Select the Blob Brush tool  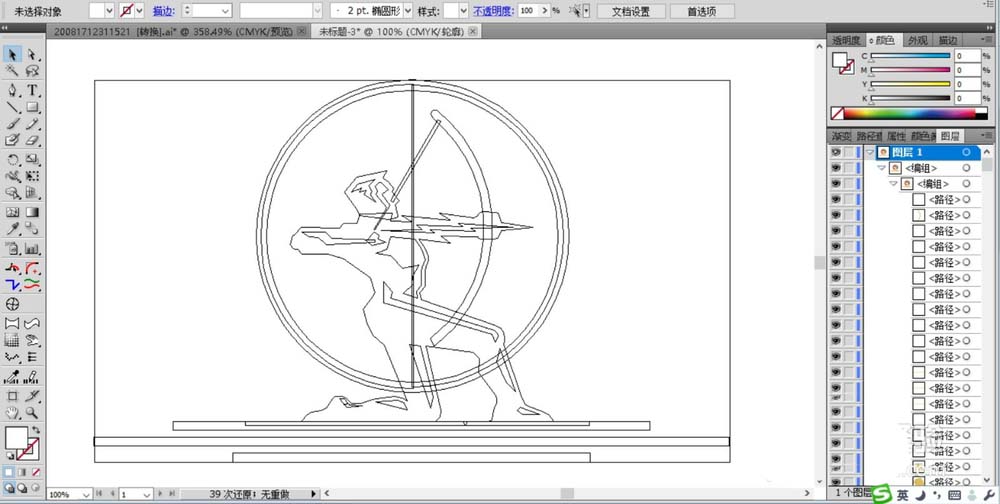(x=12, y=140)
